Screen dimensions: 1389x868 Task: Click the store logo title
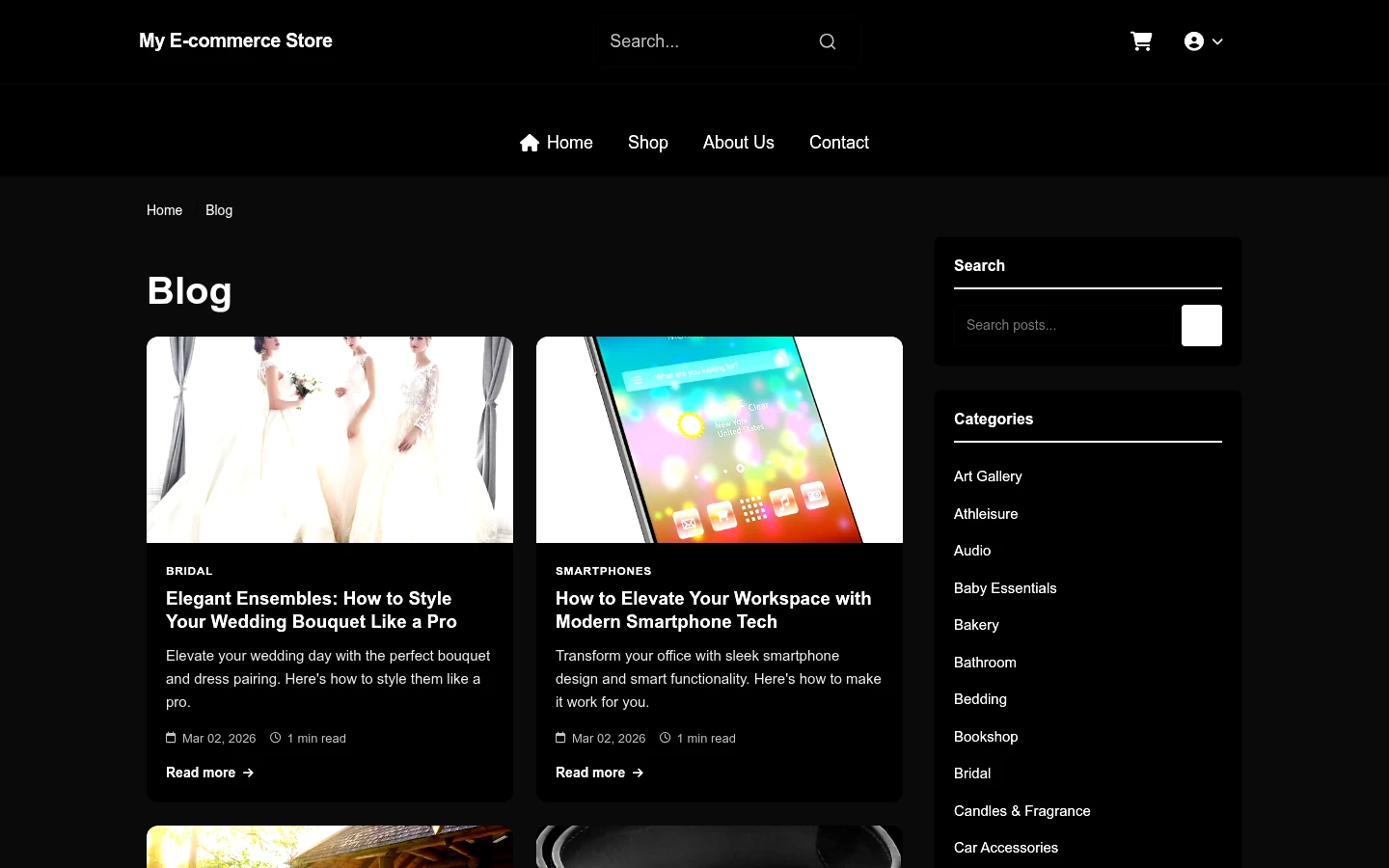[235, 41]
